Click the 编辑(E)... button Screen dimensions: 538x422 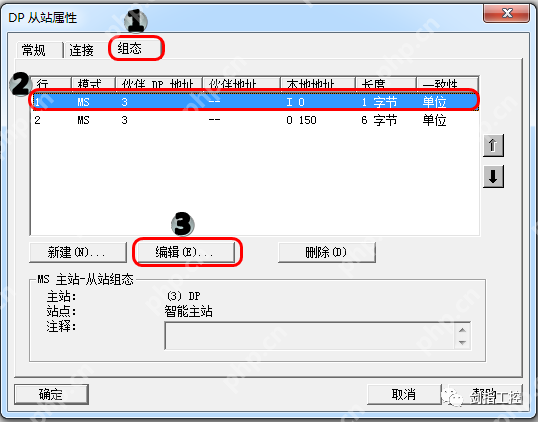coord(185,253)
